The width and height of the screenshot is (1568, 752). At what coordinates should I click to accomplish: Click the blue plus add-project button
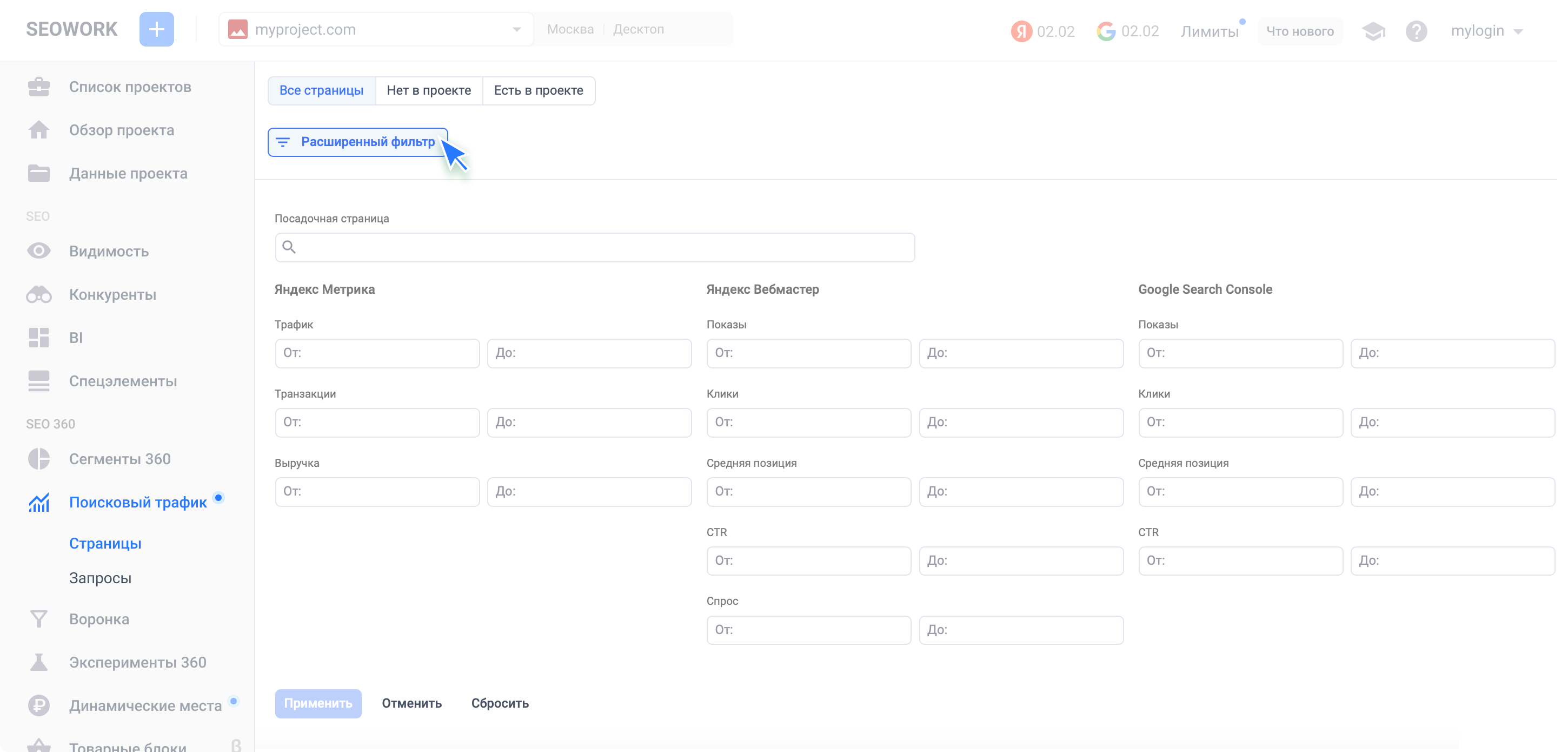(x=156, y=29)
